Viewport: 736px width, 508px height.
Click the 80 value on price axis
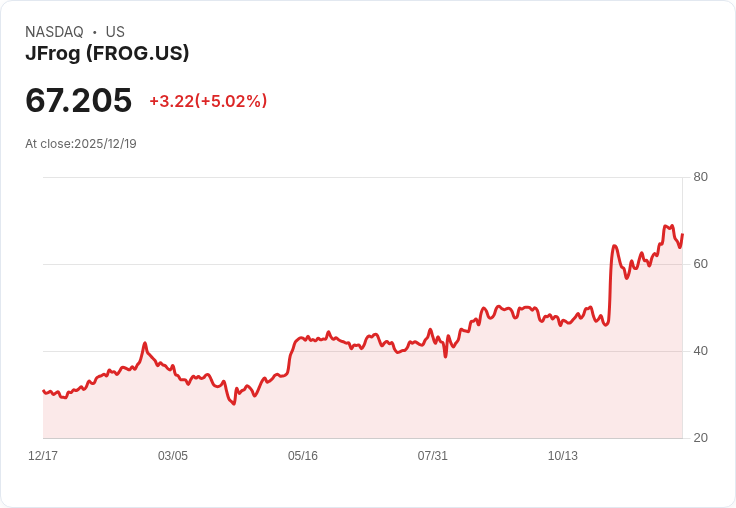(x=700, y=177)
